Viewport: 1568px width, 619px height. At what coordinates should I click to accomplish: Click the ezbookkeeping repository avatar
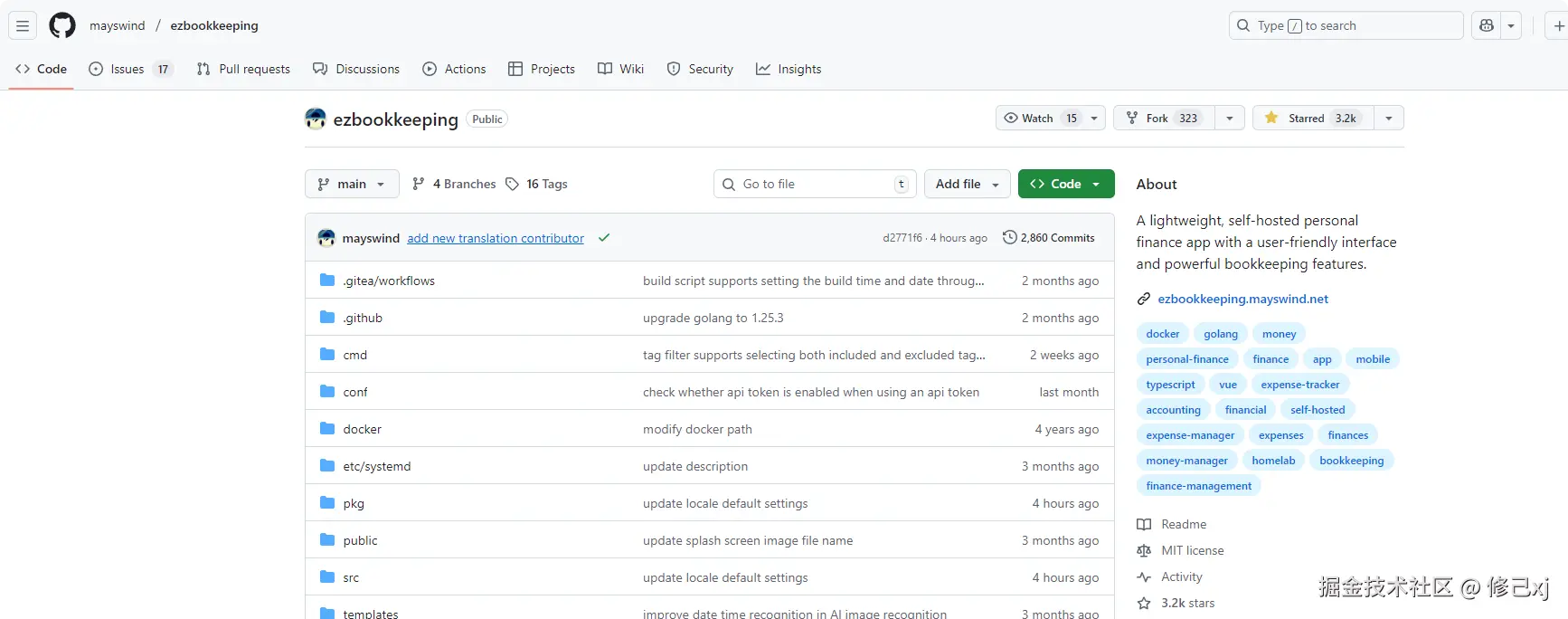pyautogui.click(x=316, y=119)
